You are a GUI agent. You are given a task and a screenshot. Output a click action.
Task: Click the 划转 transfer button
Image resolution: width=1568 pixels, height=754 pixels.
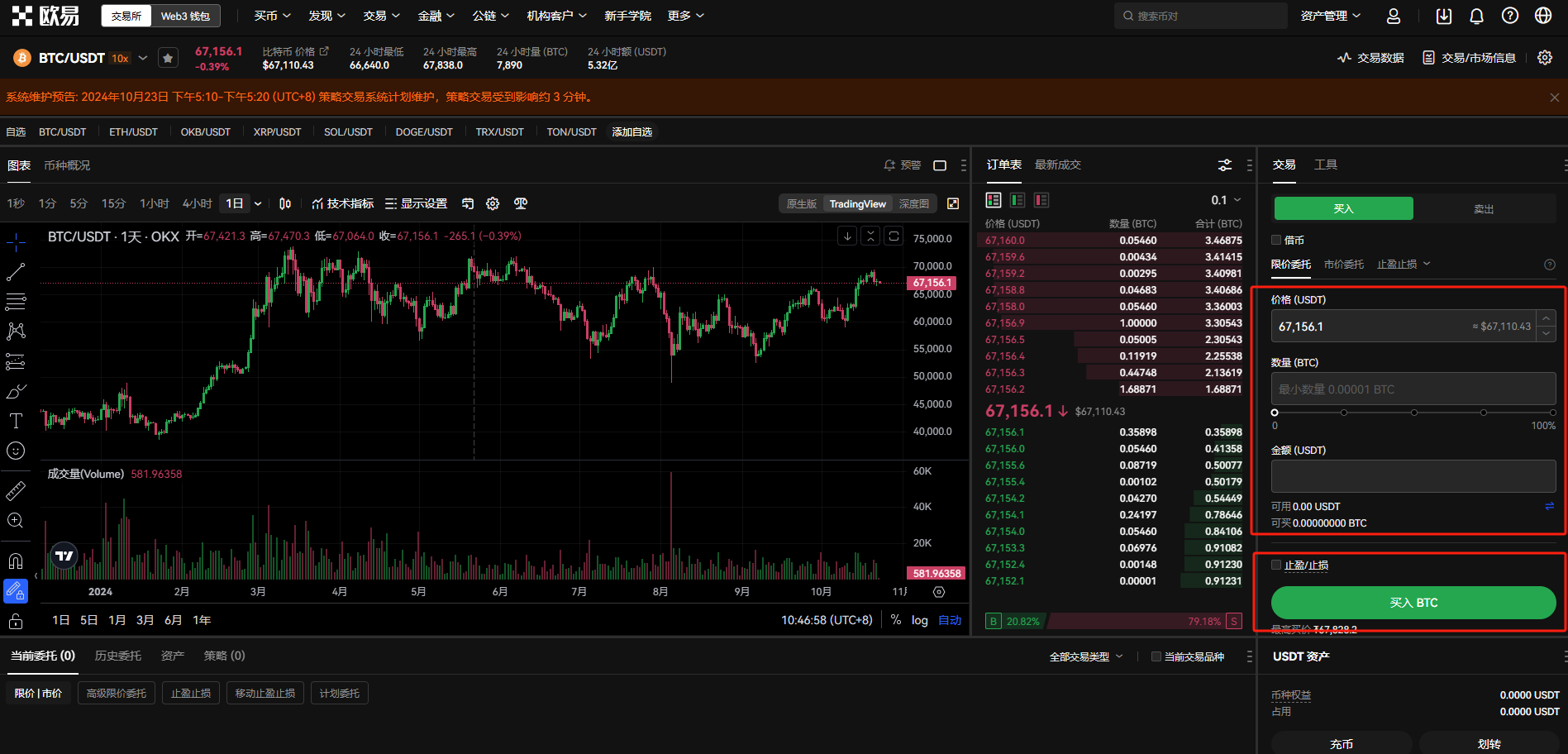[x=1489, y=744]
